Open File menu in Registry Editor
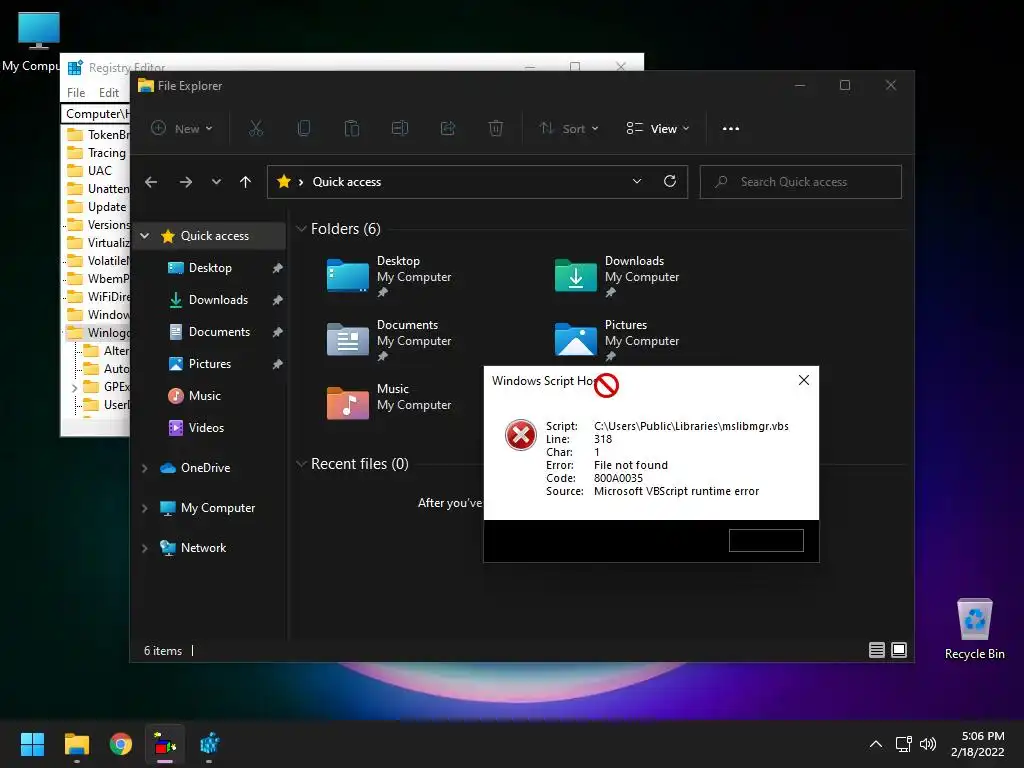 (76, 93)
